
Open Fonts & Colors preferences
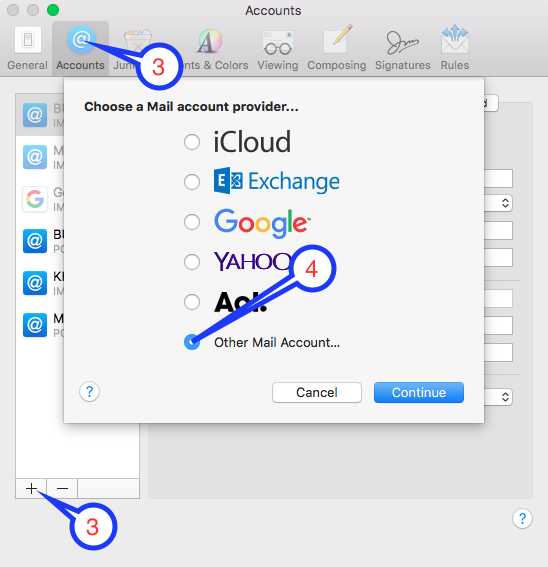coord(211,48)
